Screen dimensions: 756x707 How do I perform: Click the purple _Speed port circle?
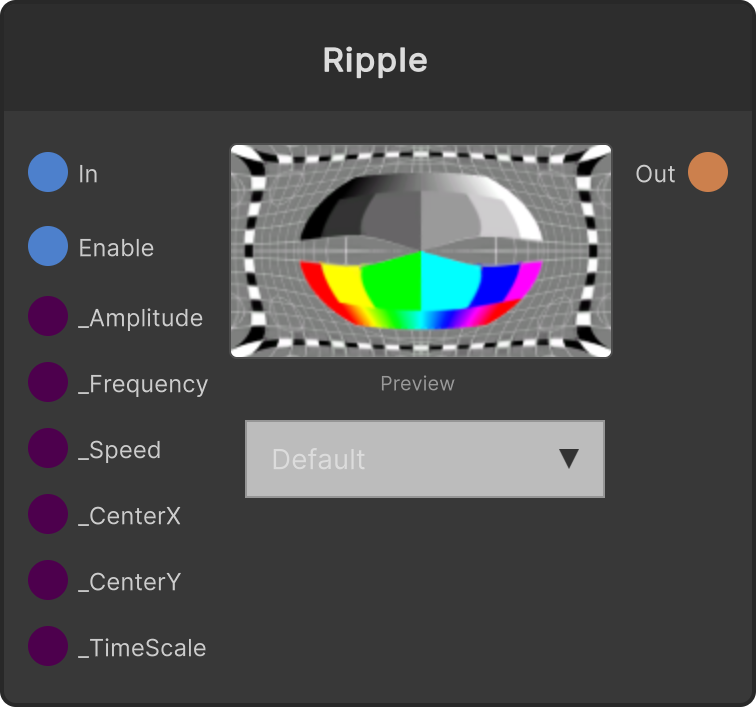[x=48, y=448]
